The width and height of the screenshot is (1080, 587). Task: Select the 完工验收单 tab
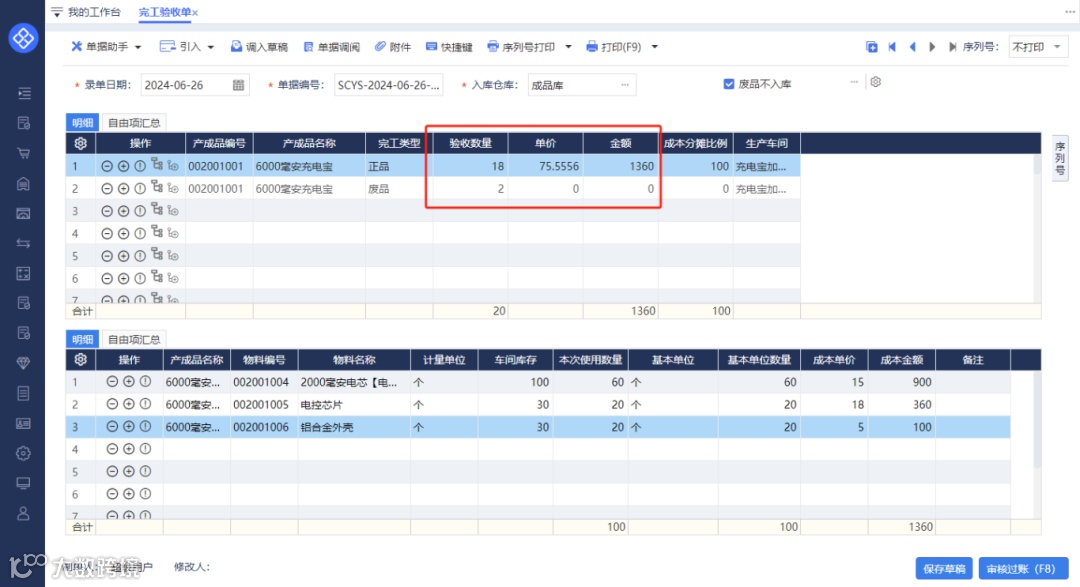[165, 12]
